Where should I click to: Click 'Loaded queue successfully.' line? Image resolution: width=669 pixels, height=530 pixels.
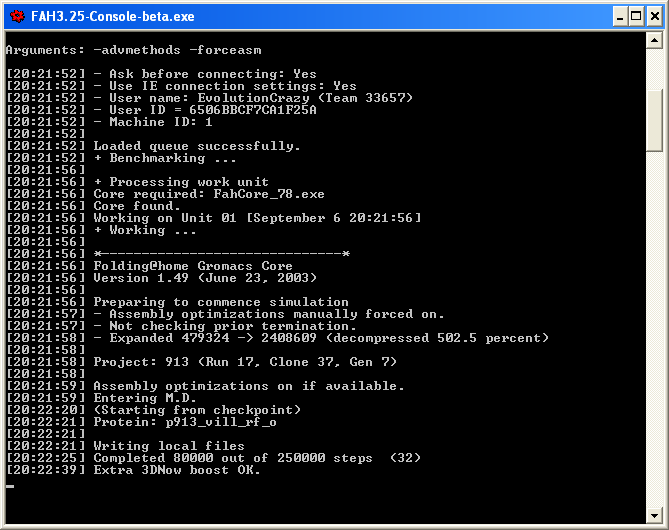pos(154,146)
